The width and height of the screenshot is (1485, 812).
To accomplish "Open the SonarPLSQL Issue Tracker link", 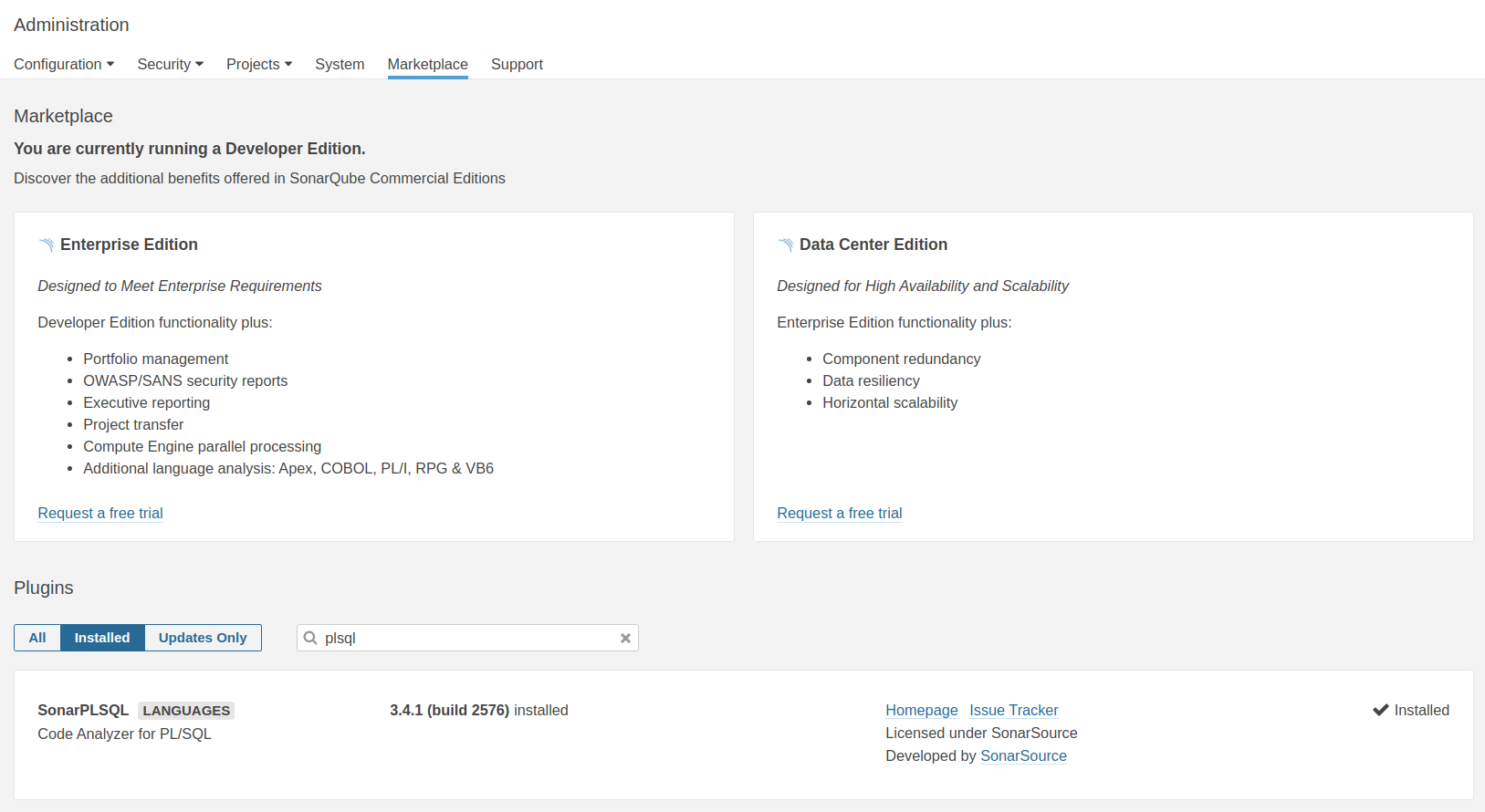I will coord(1014,710).
